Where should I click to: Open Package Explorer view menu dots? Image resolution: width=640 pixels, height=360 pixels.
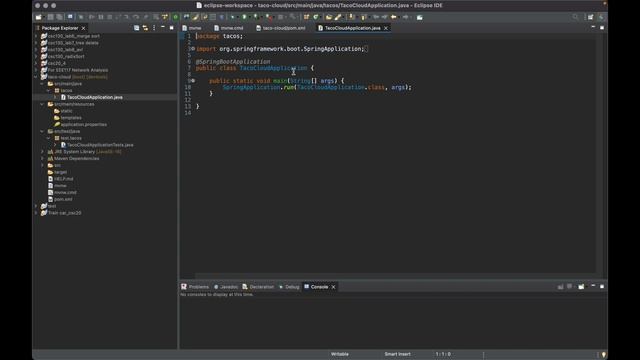(x=154, y=28)
